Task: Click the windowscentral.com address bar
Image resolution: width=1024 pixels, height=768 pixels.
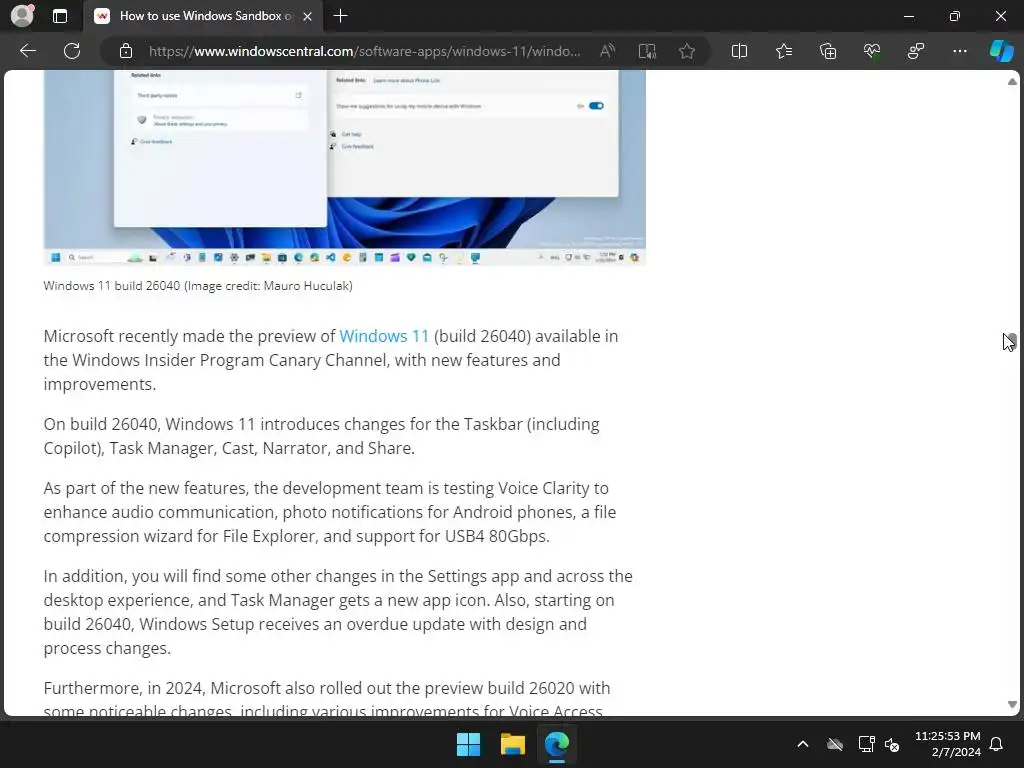Action: click(x=364, y=51)
